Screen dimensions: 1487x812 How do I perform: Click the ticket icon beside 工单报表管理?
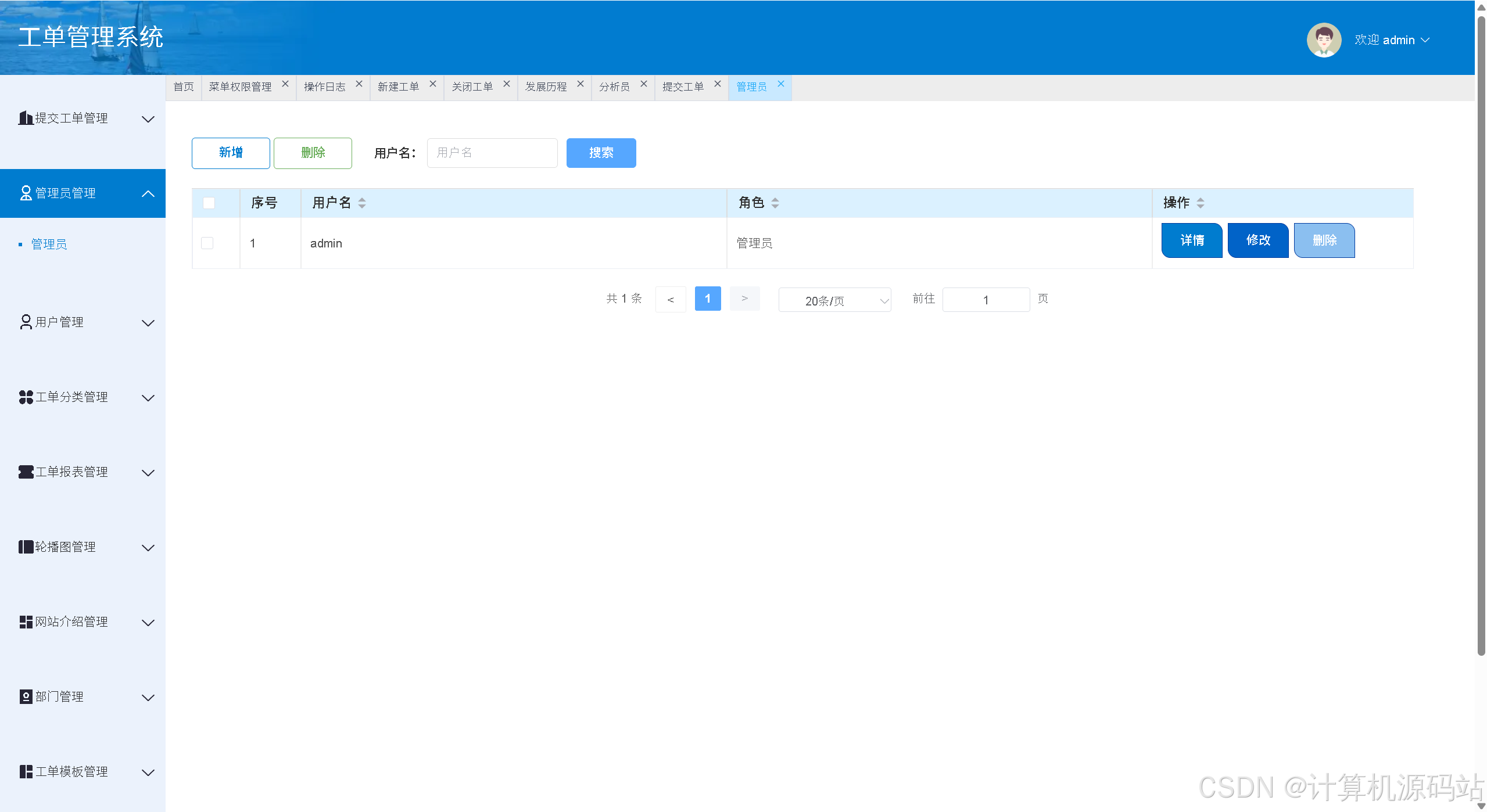point(26,472)
